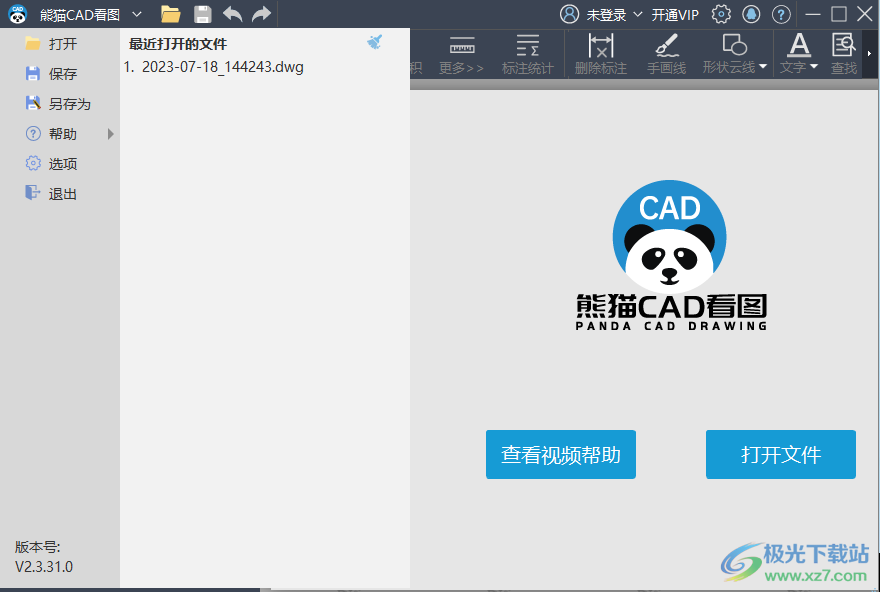
Task: Clear recent files with the broom icon
Action: coord(374,42)
